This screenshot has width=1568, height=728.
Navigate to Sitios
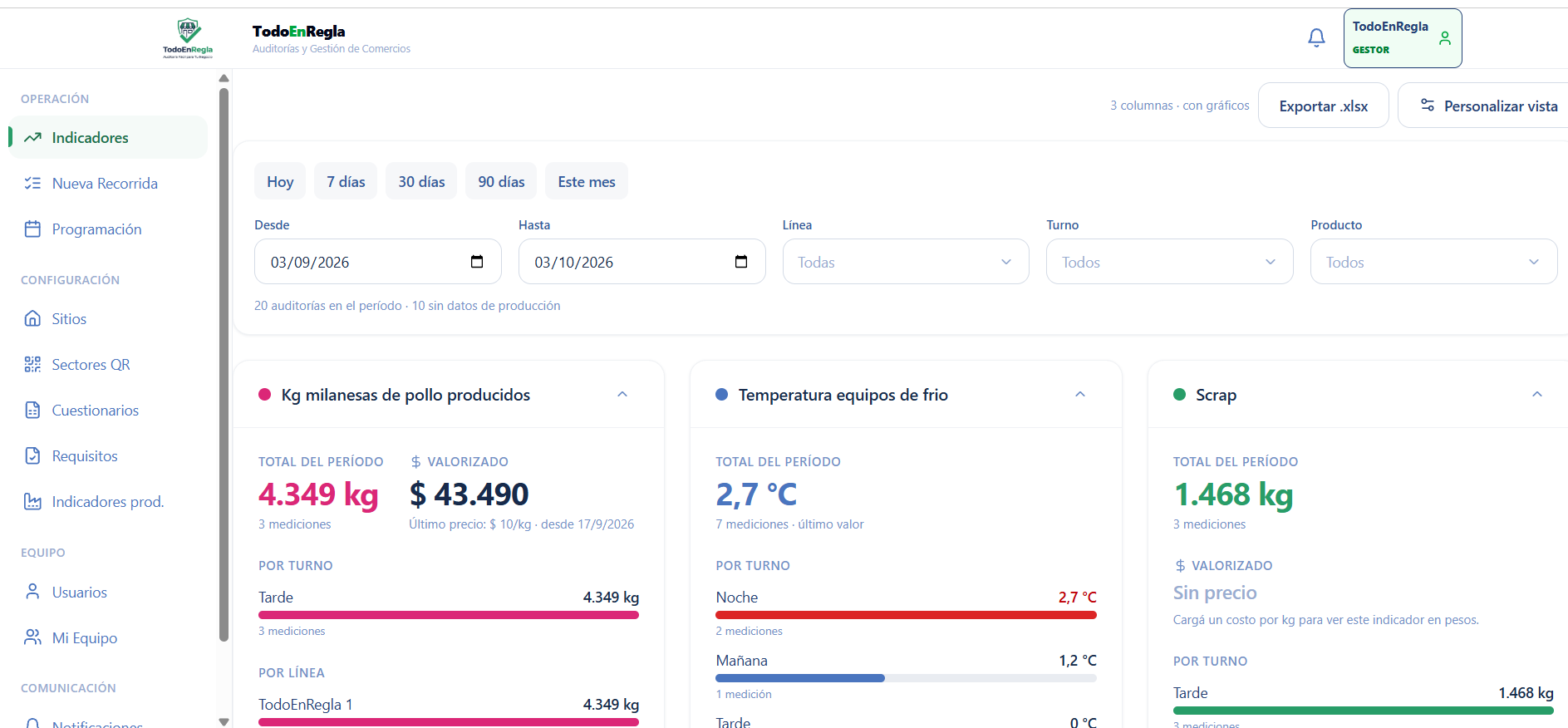point(108,318)
